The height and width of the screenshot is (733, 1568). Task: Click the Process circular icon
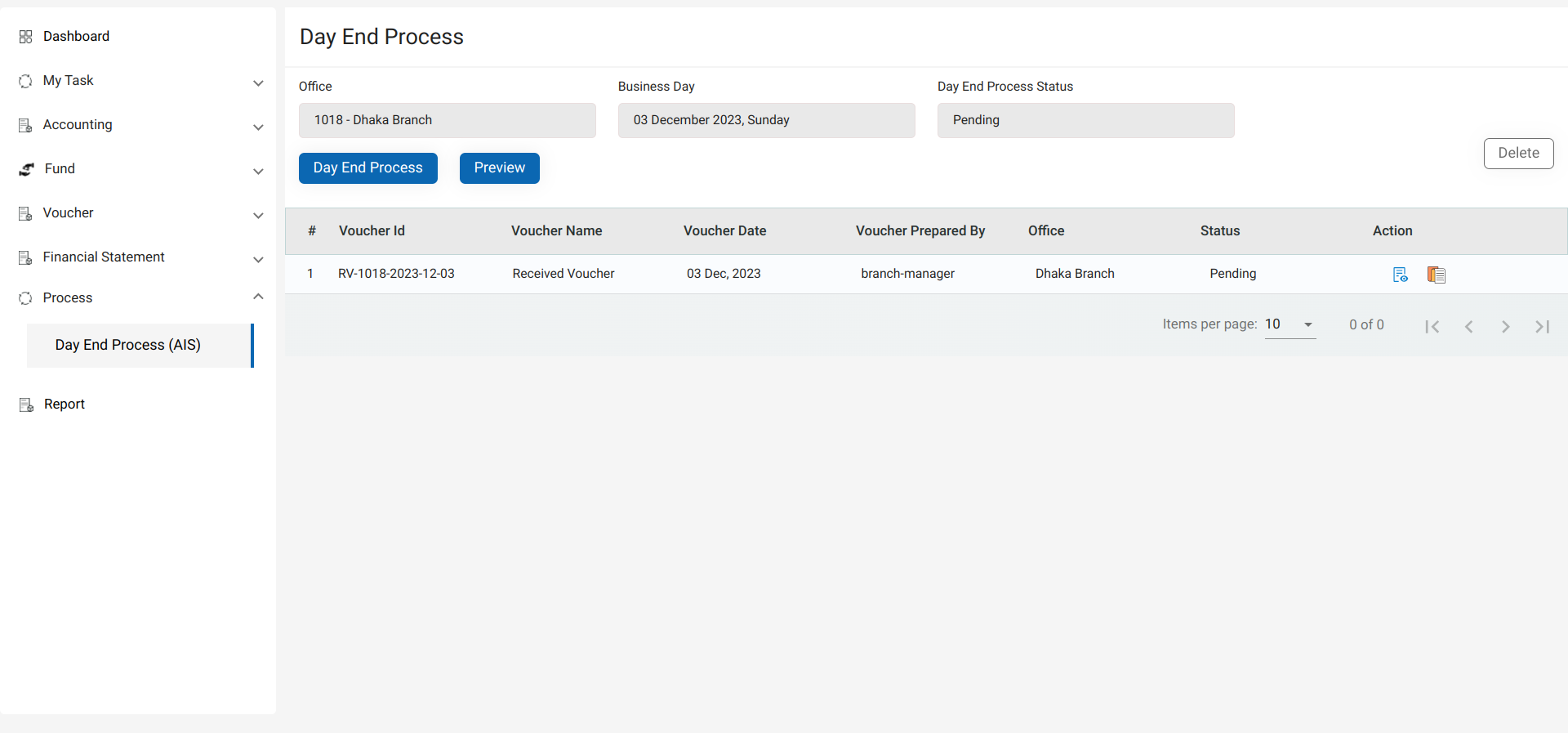coord(25,298)
